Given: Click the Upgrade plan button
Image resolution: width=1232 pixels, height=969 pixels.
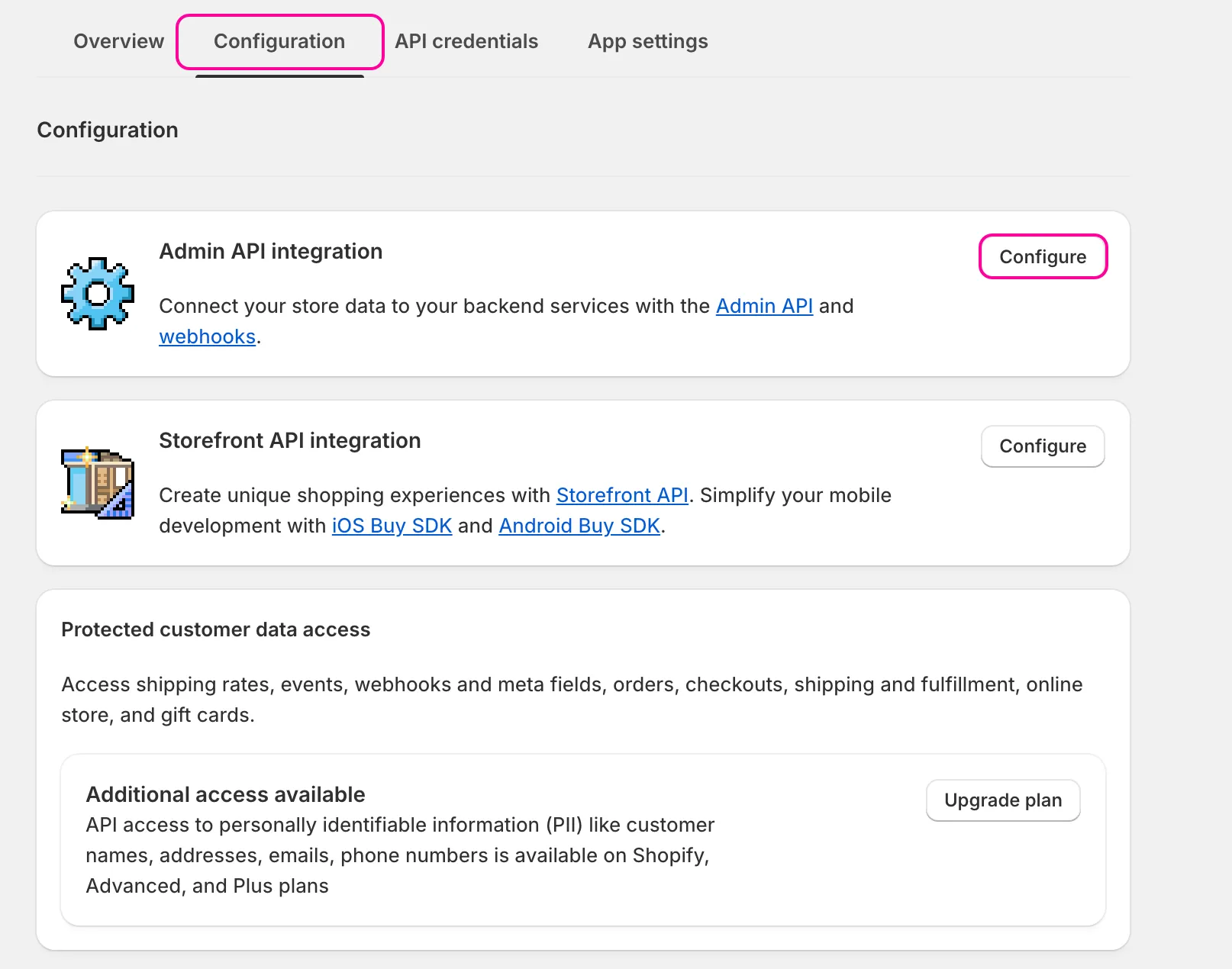Looking at the screenshot, I should (1003, 800).
